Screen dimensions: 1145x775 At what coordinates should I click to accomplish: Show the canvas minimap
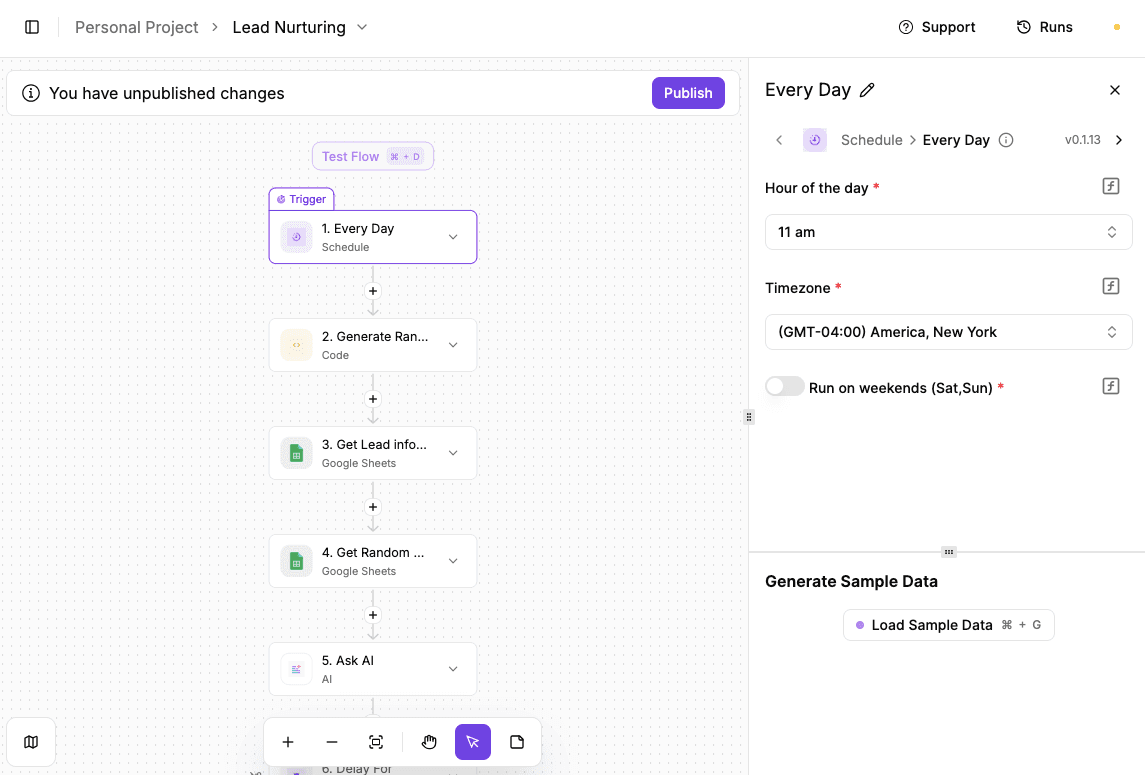(x=31, y=742)
